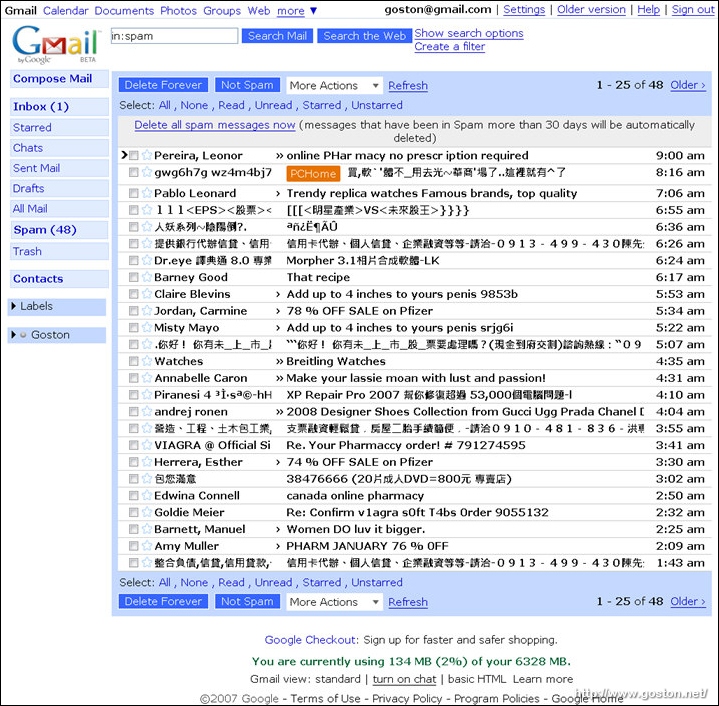Star the Goldie Meier message
Screen dimensions: 719x706
(147, 512)
